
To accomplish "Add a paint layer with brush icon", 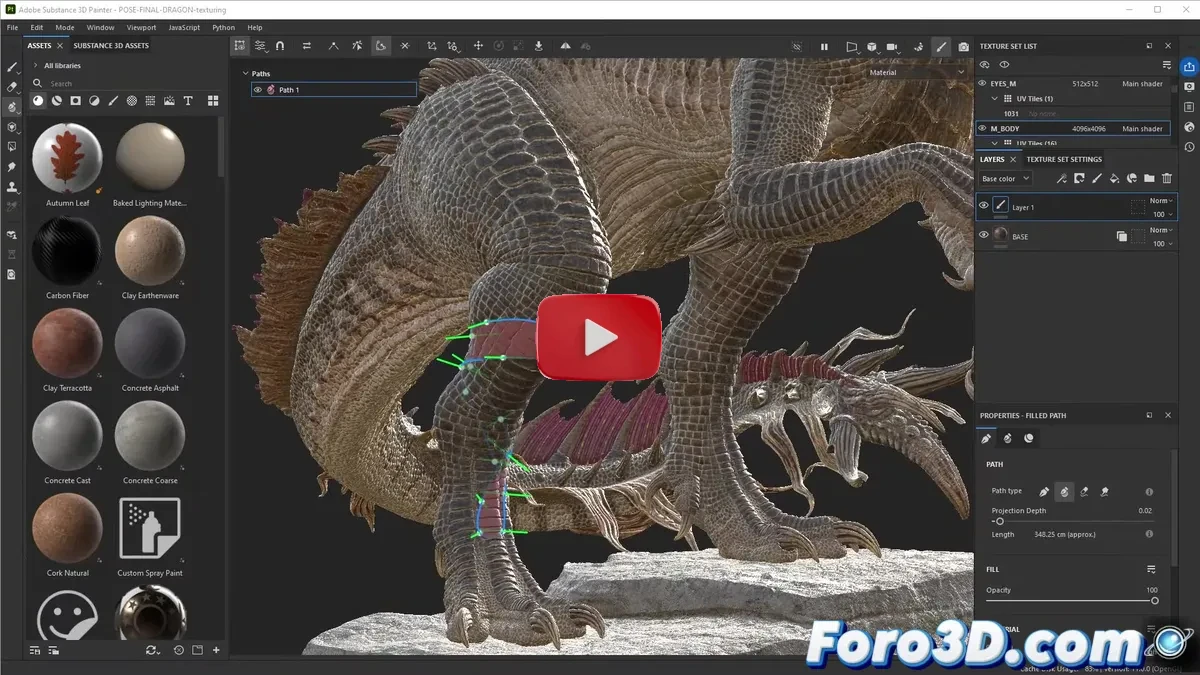I will [1096, 178].
